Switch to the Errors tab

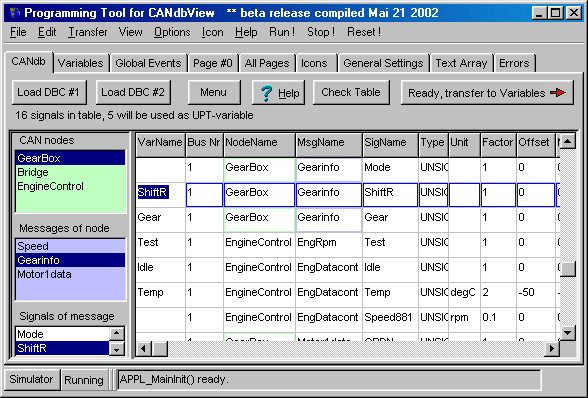(514, 63)
